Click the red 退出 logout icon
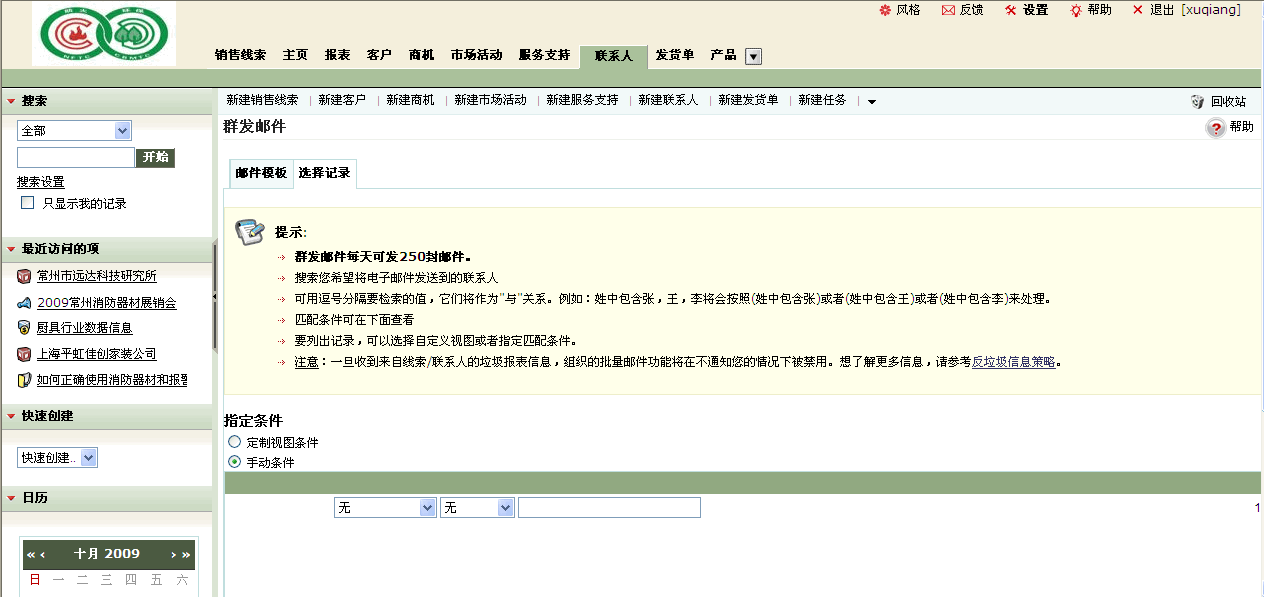The height and width of the screenshot is (597, 1264). (x=1138, y=10)
